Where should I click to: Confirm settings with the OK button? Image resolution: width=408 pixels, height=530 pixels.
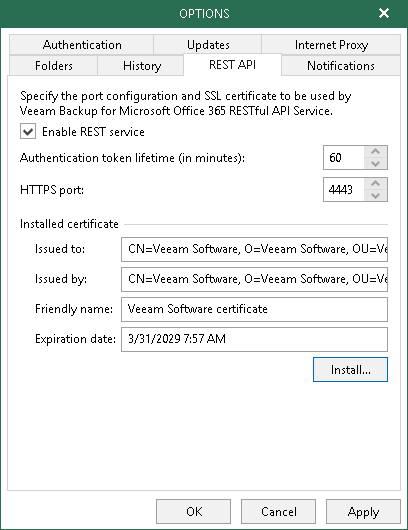(x=193, y=511)
